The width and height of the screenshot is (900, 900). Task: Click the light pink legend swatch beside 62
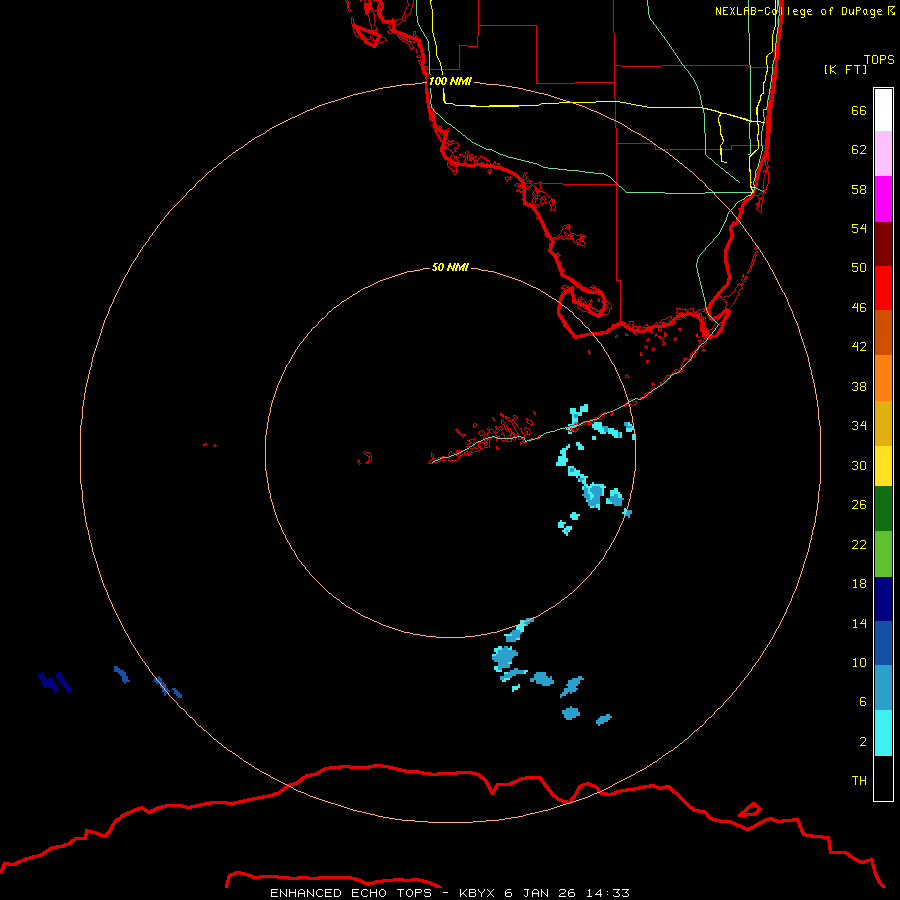click(883, 154)
